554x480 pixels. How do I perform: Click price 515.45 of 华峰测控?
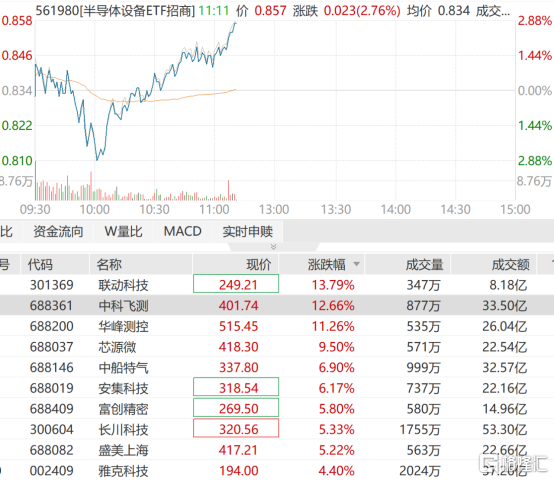238,326
